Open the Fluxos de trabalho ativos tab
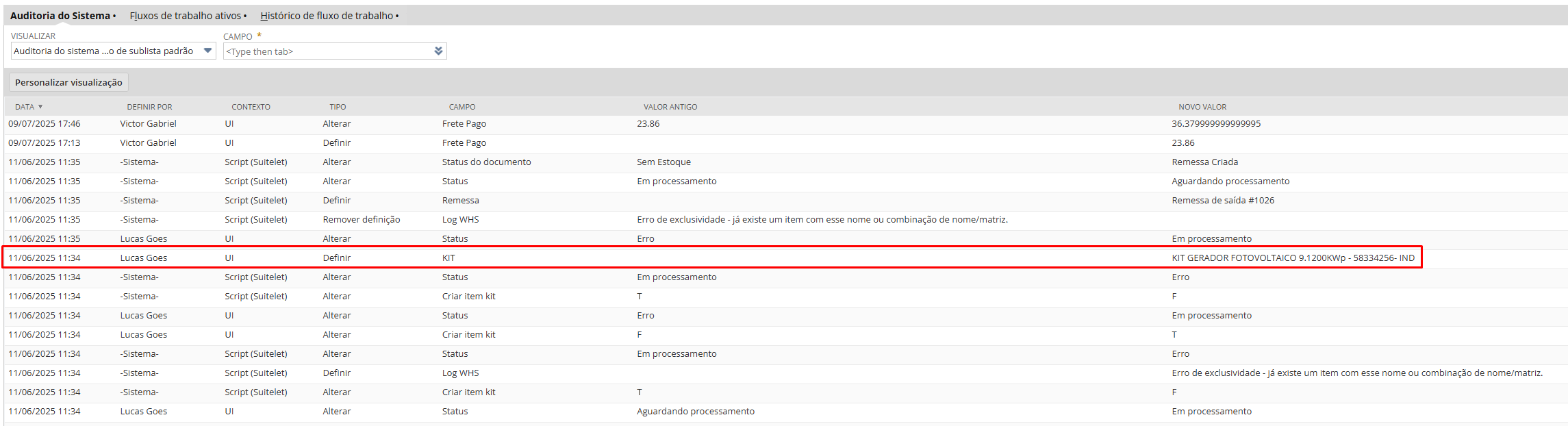 point(186,16)
